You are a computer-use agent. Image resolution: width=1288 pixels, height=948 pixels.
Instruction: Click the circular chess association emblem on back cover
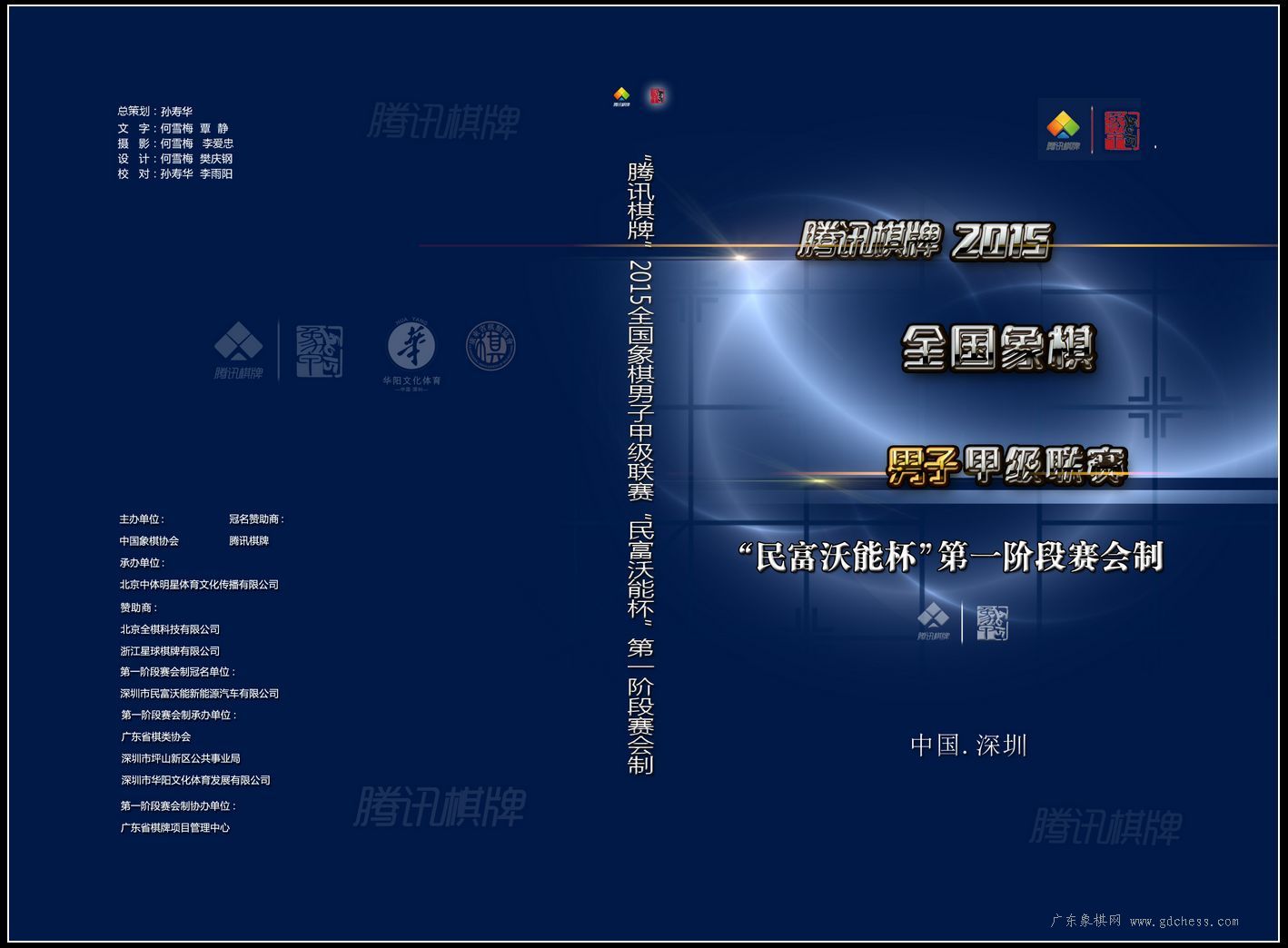[x=490, y=346]
